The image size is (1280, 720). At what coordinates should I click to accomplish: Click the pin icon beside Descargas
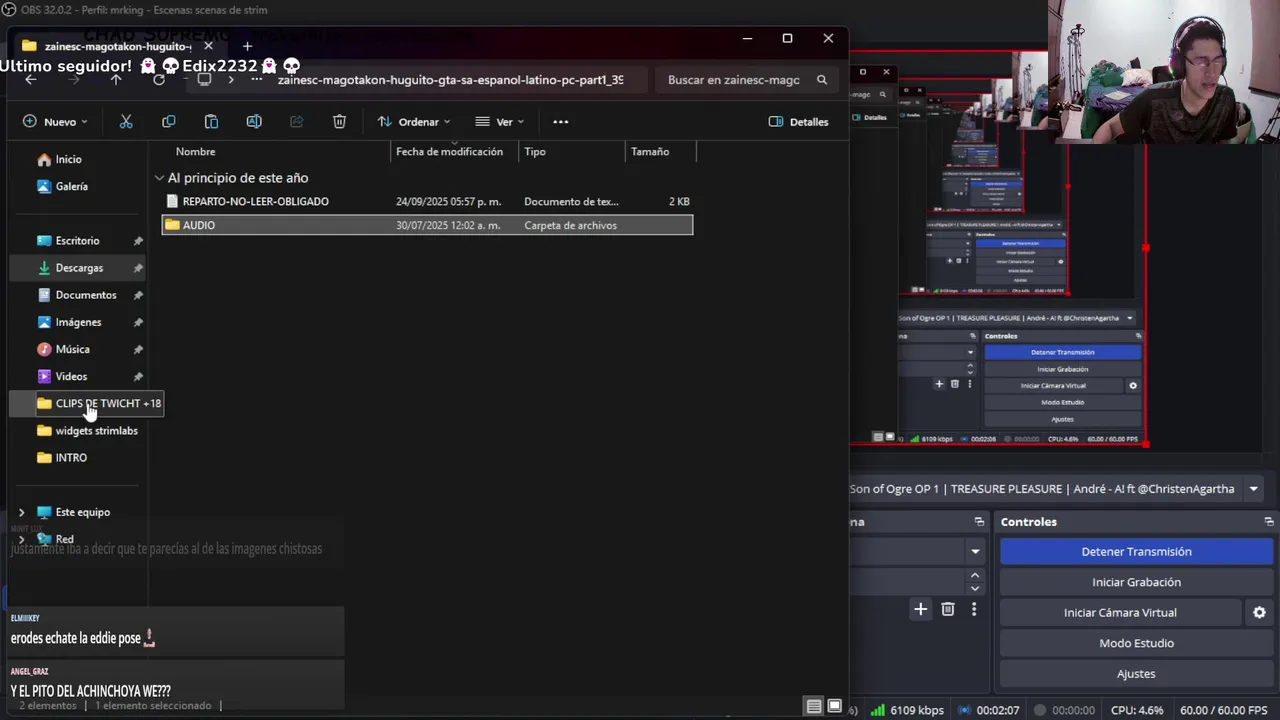tap(138, 268)
